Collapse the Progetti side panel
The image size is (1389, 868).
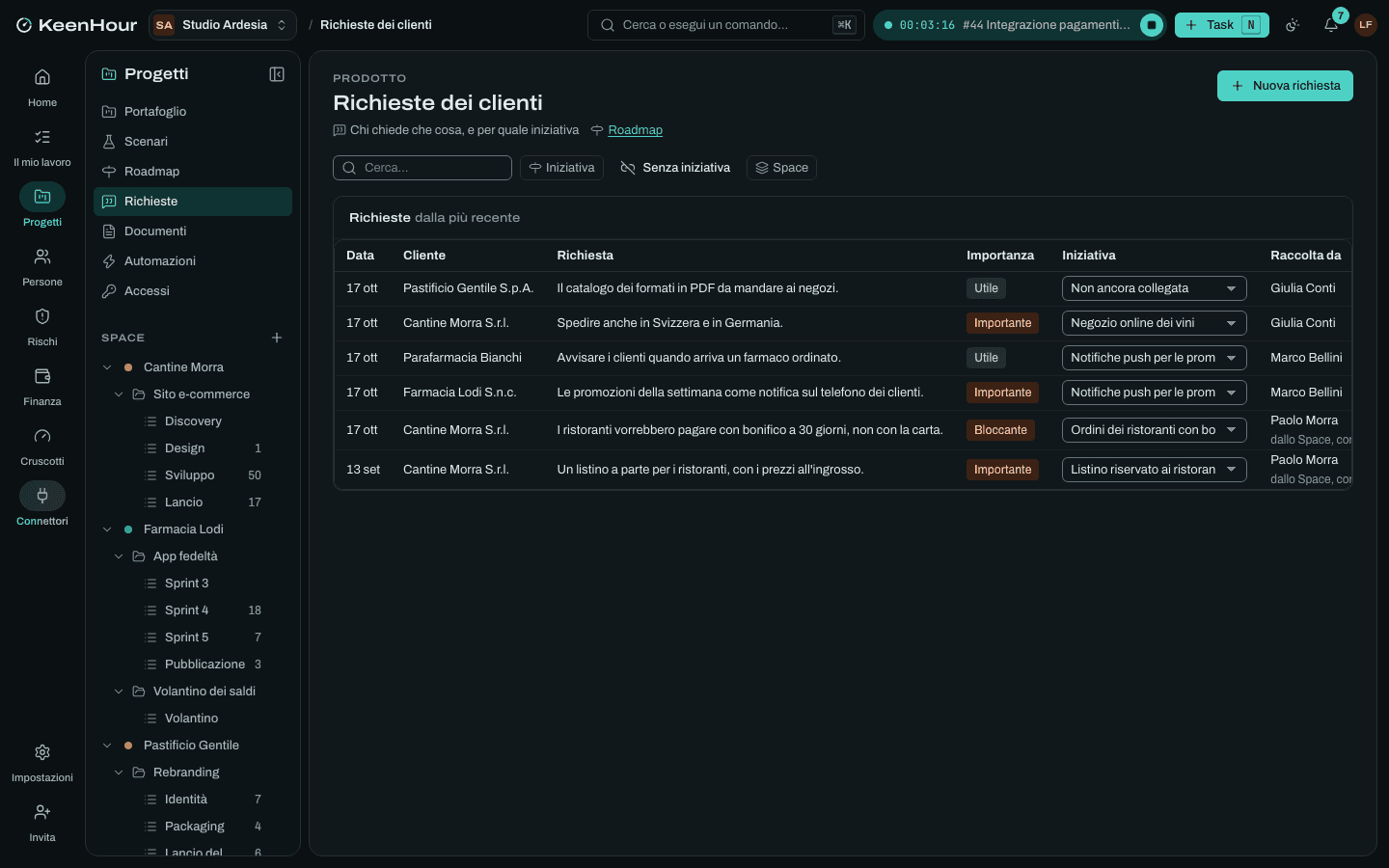[x=277, y=74]
